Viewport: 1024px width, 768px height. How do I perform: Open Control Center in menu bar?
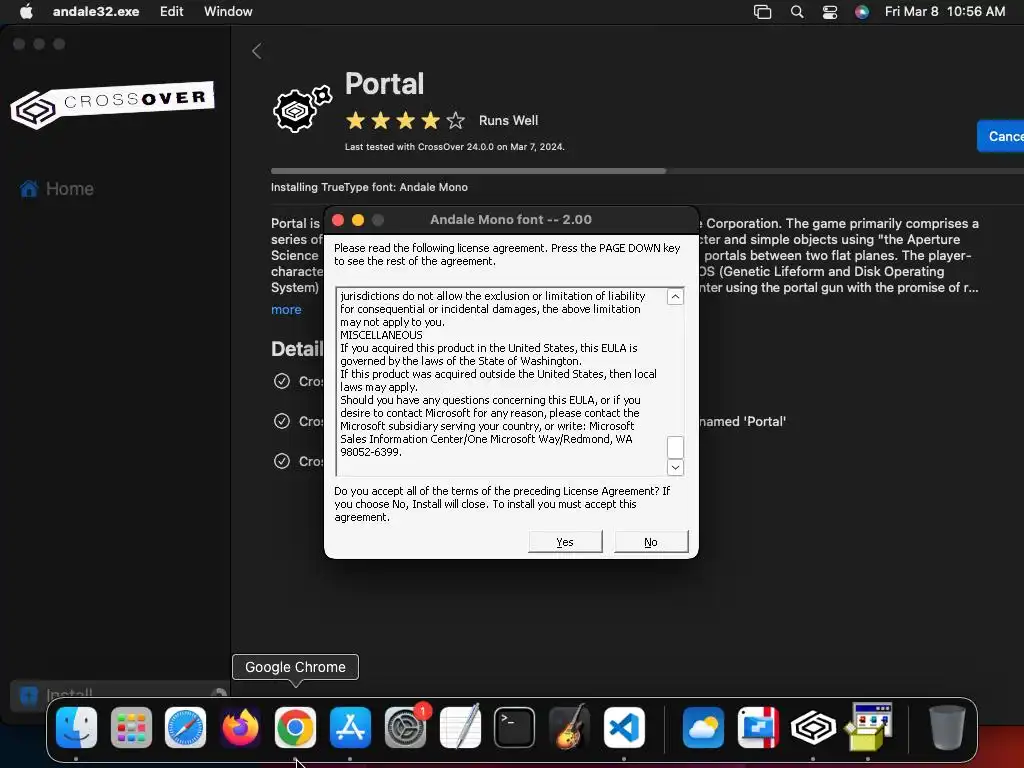[x=829, y=12]
